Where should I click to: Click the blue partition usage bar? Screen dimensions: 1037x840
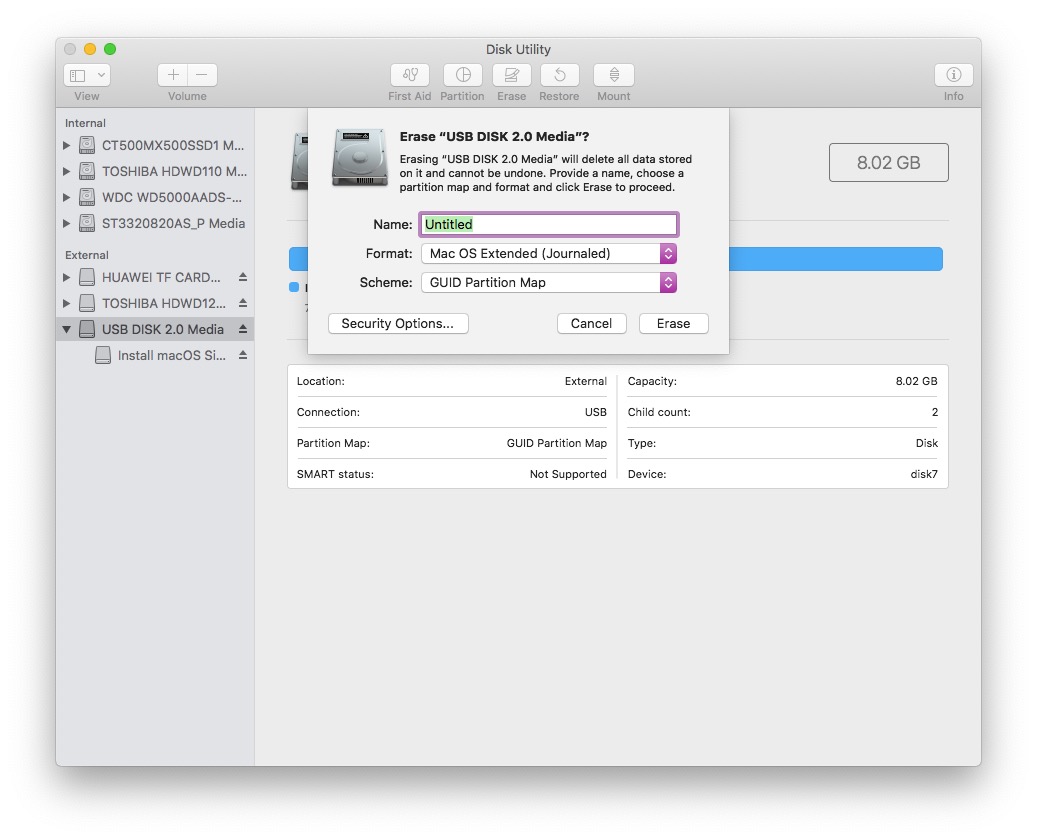click(835, 259)
